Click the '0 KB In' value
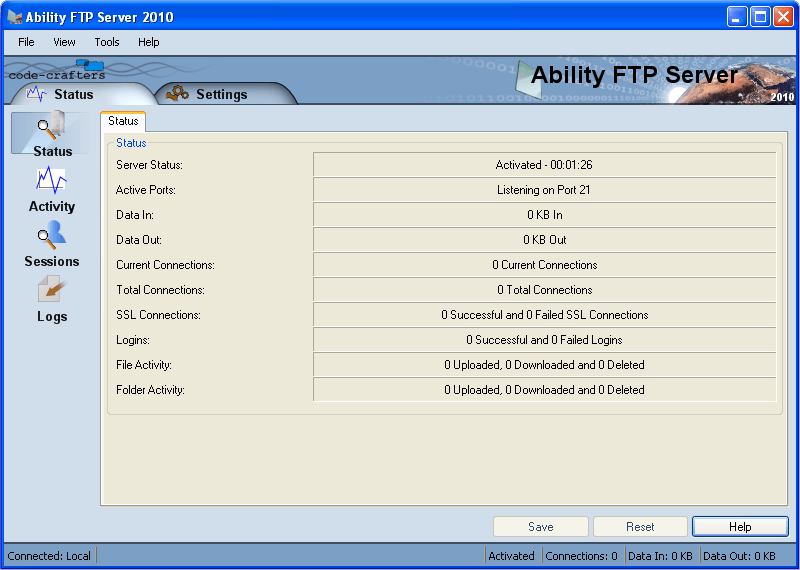The height and width of the screenshot is (570, 800). point(544,215)
